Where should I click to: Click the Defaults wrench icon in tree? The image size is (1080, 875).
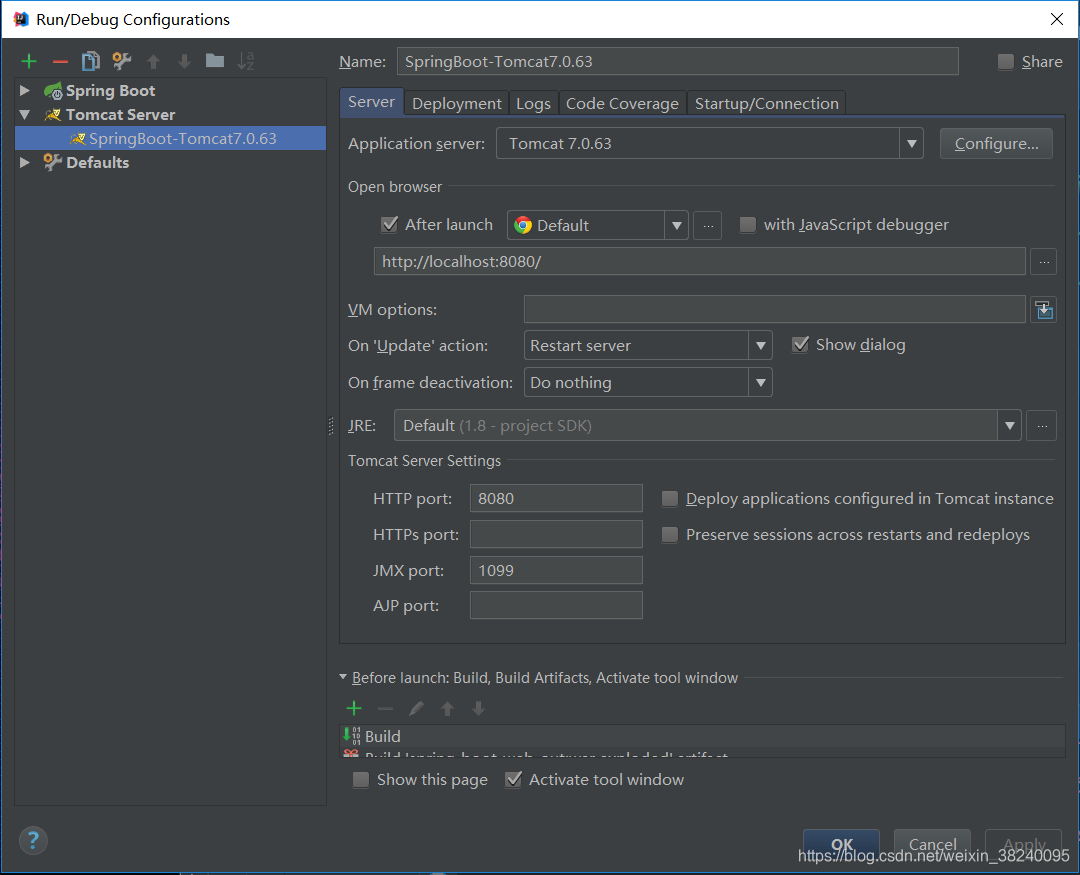pos(52,162)
